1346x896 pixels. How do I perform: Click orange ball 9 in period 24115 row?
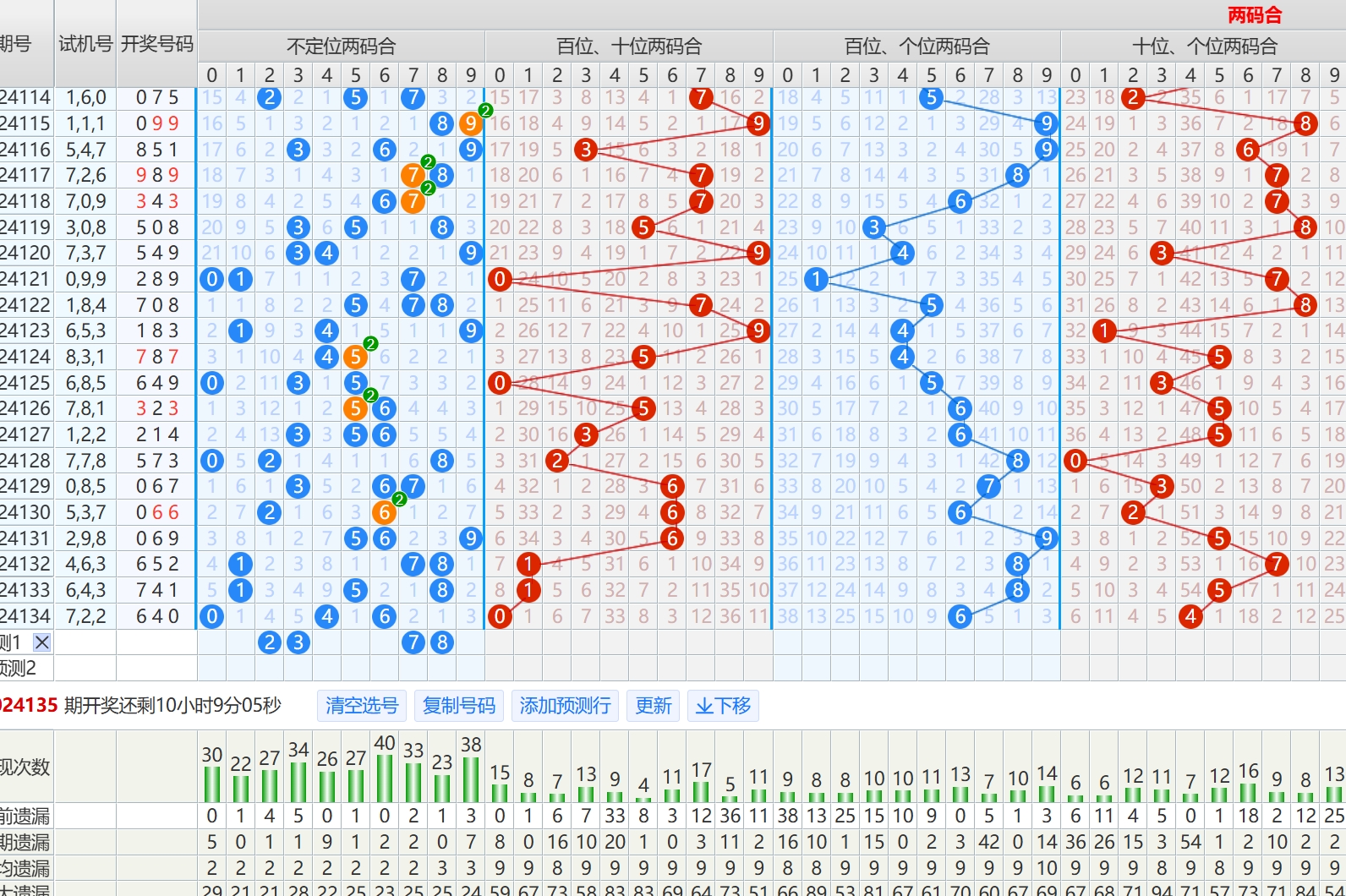470,124
